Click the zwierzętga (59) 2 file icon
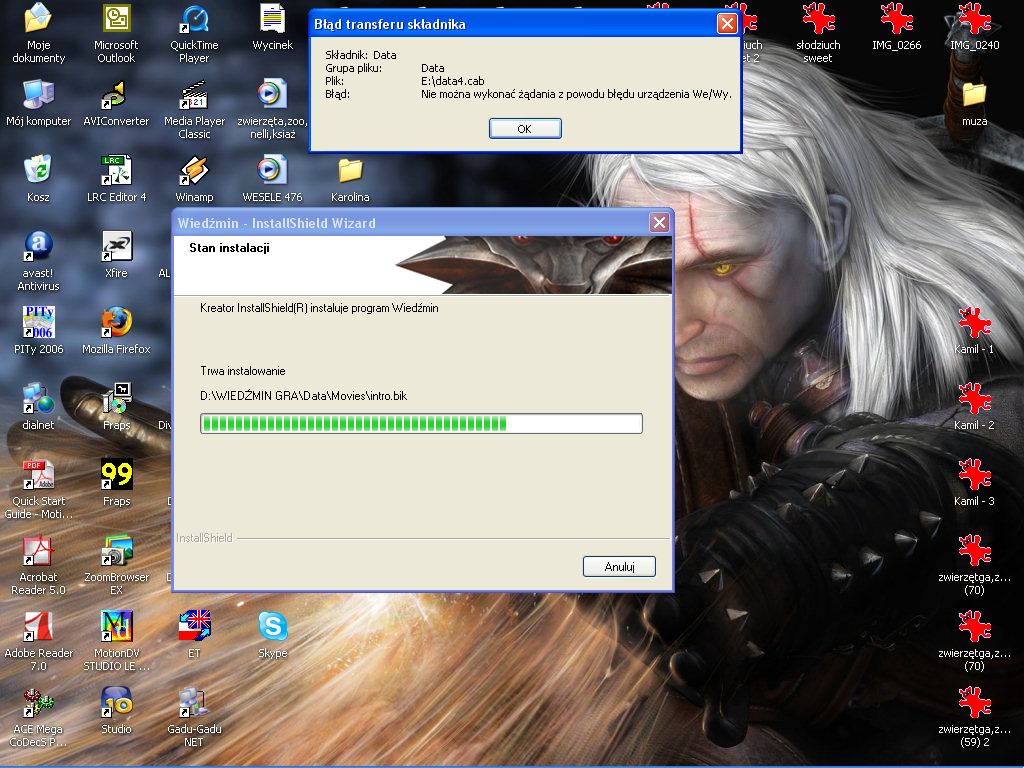Viewport: 1024px width, 768px height. click(974, 717)
